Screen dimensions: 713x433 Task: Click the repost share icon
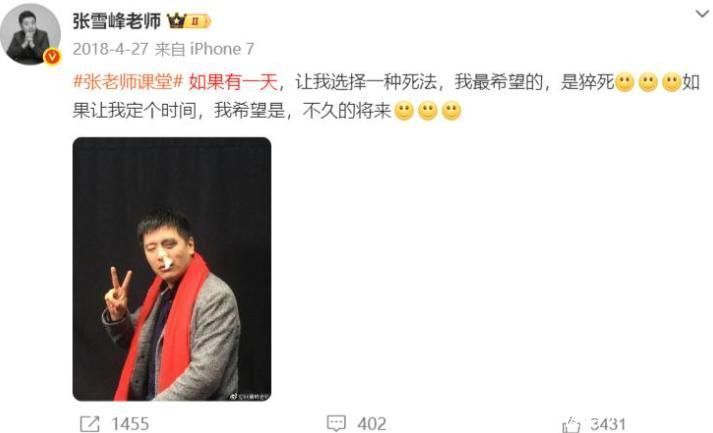click(x=90, y=424)
